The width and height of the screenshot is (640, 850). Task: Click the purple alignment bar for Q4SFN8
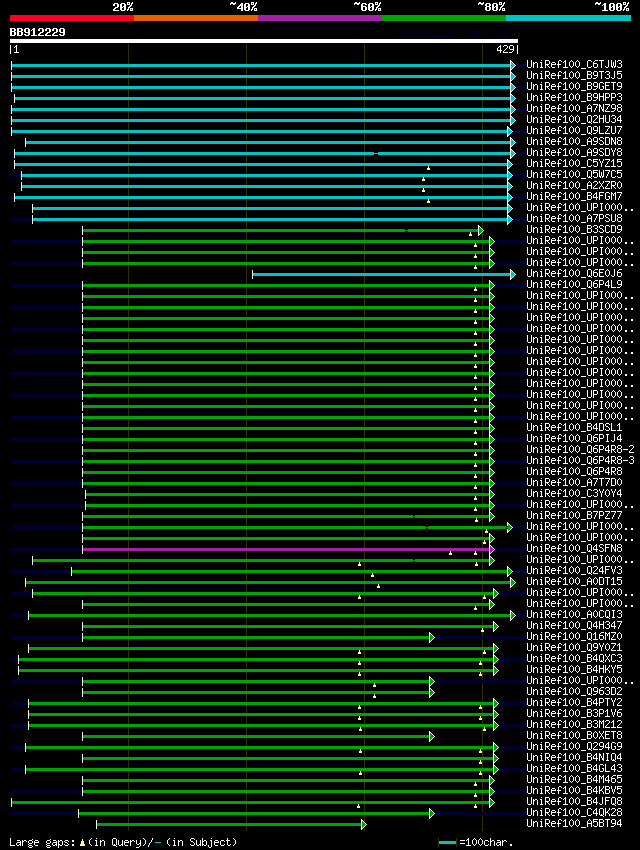coord(288,550)
